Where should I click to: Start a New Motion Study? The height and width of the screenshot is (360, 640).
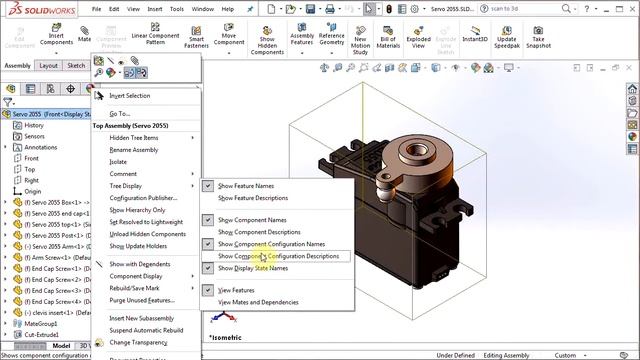point(360,40)
